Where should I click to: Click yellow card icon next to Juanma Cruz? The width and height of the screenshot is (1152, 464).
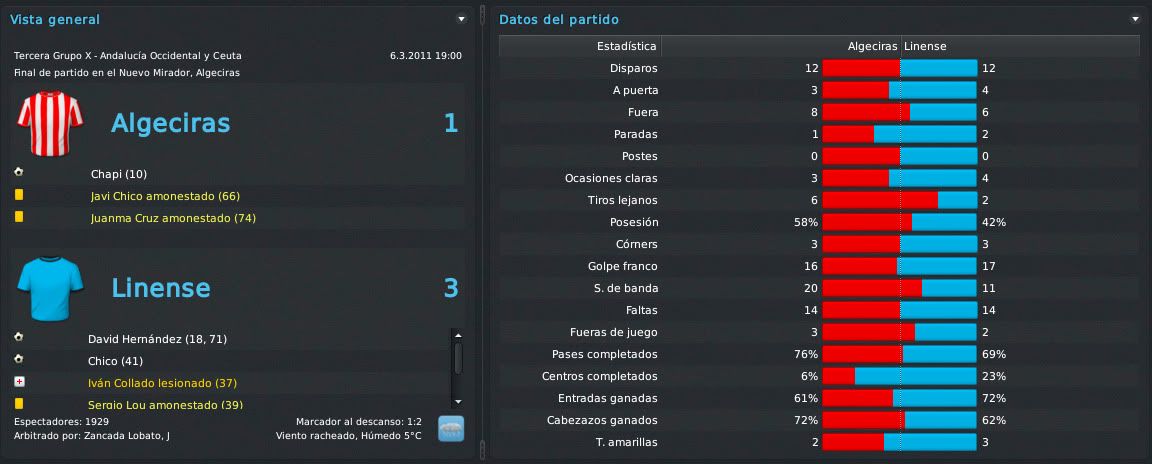[18, 217]
